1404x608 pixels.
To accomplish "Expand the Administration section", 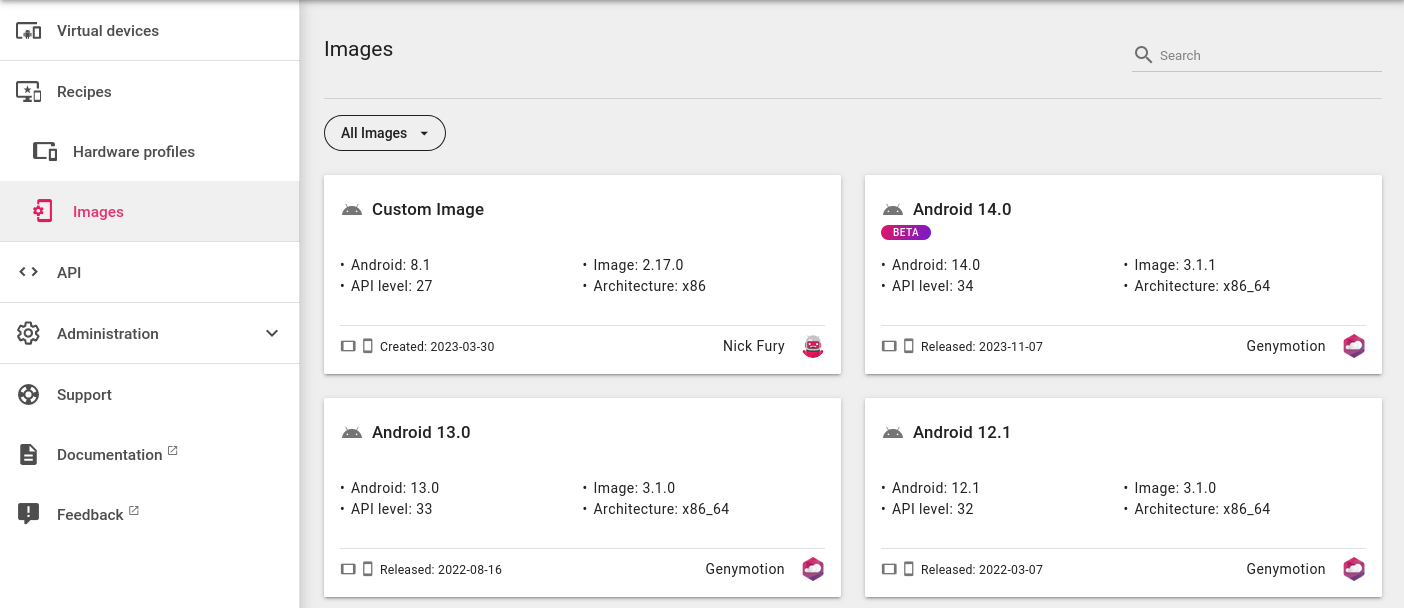I will (107, 333).
